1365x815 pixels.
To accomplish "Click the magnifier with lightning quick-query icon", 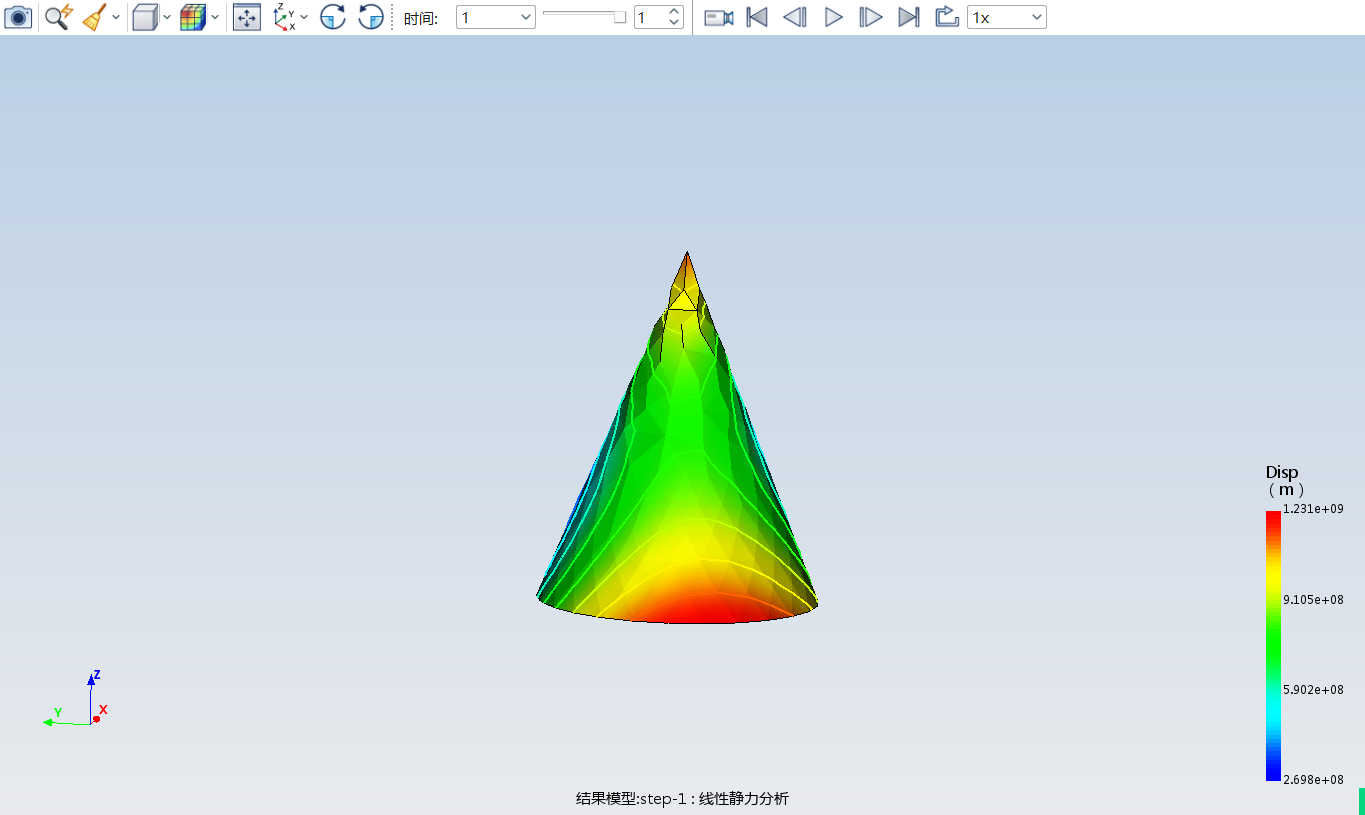I will pyautogui.click(x=59, y=17).
